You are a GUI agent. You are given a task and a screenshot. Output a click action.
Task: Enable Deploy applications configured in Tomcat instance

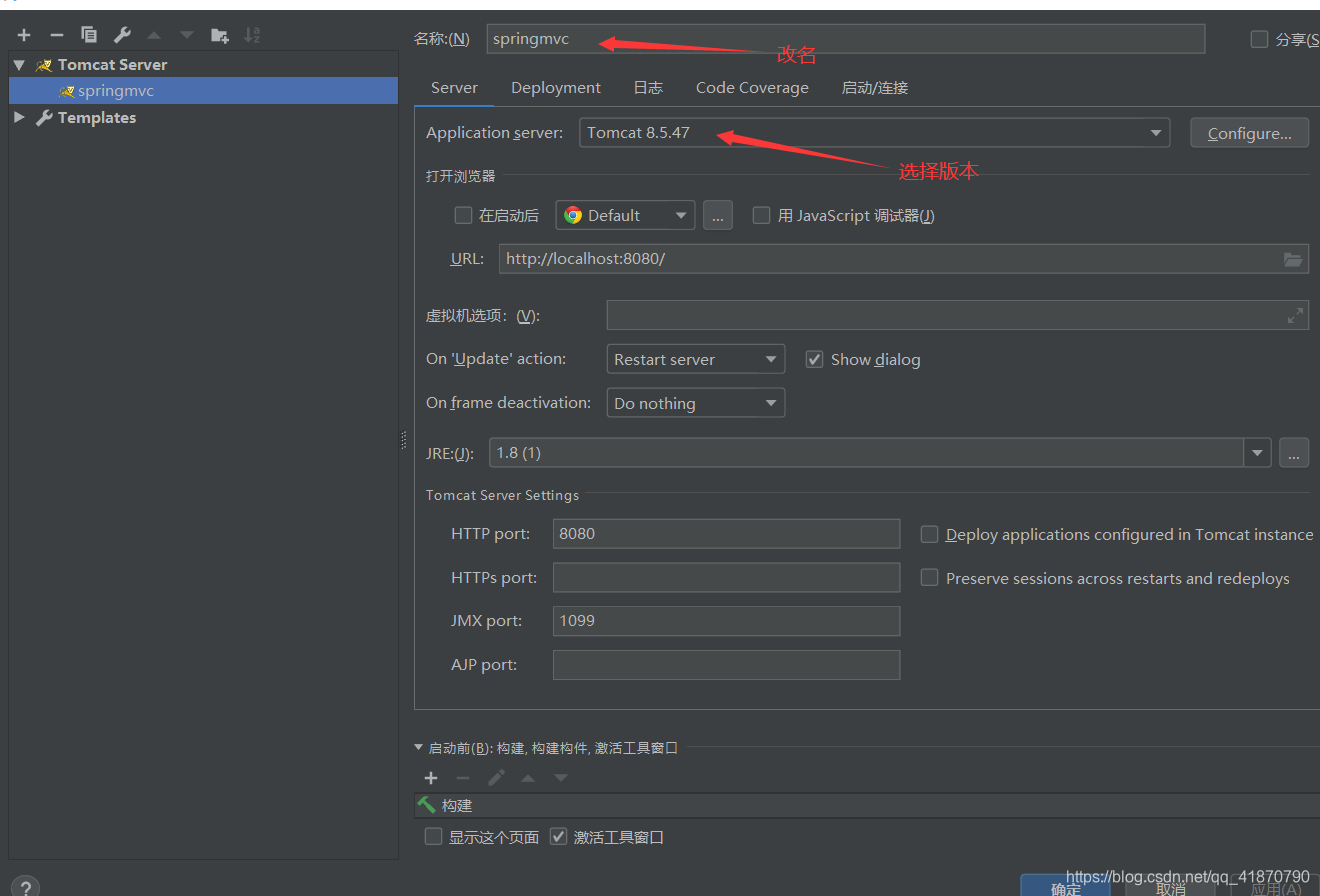click(x=929, y=534)
